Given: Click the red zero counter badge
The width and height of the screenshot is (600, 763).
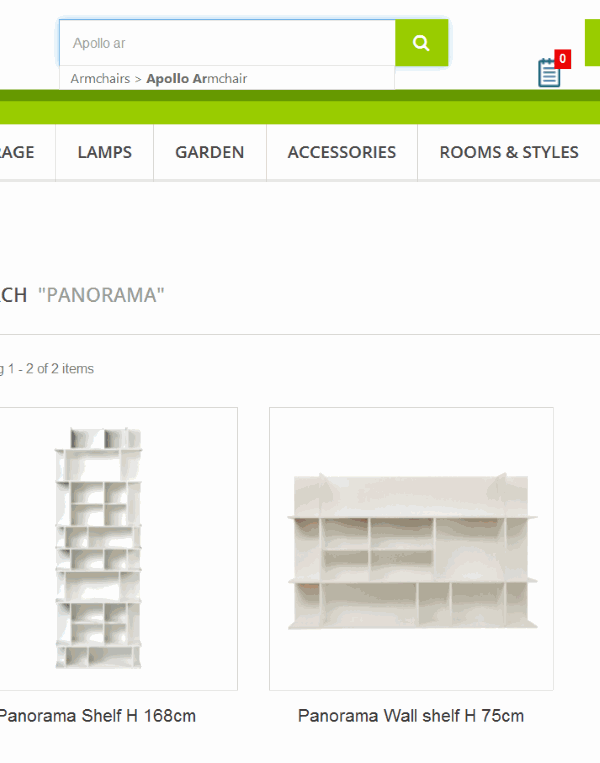Looking at the screenshot, I should [x=563, y=59].
